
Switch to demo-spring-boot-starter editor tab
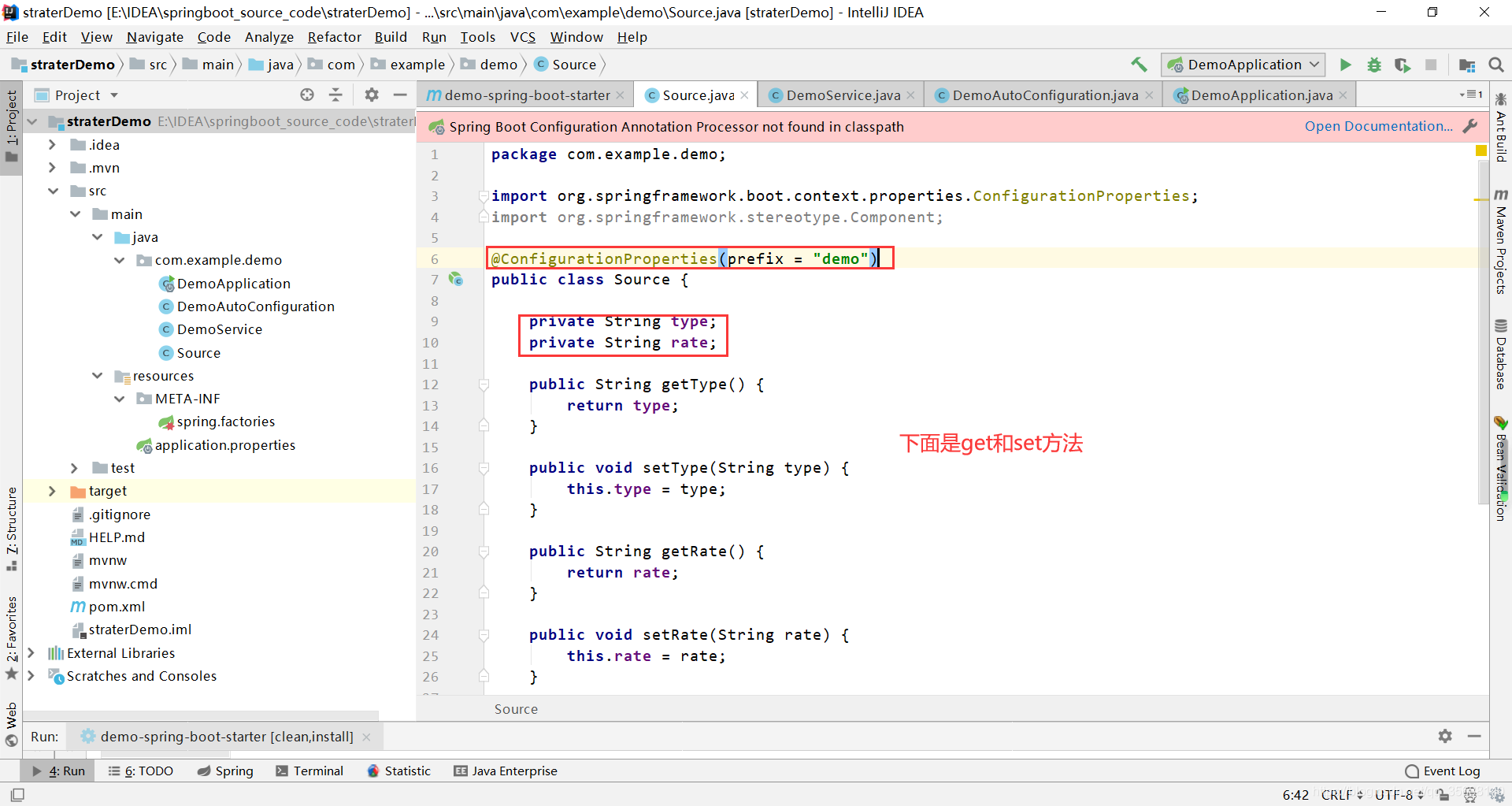(526, 95)
